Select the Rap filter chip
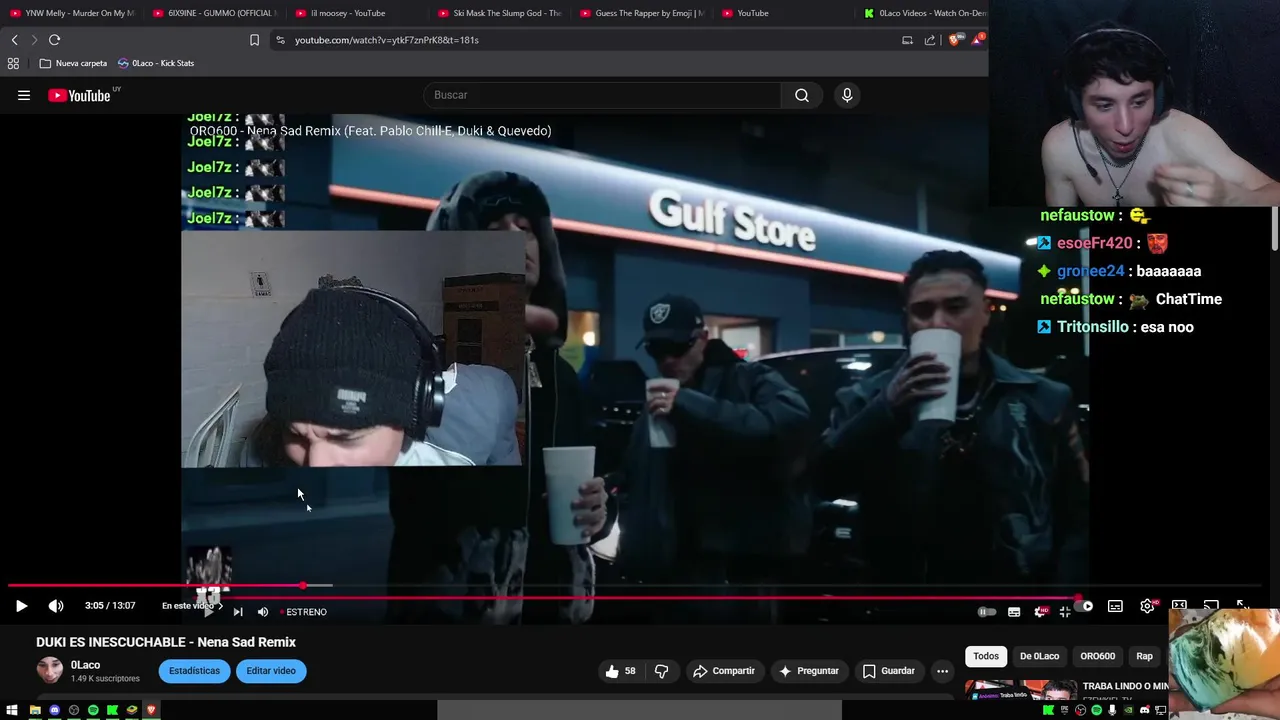This screenshot has width=1280, height=720. click(1144, 656)
